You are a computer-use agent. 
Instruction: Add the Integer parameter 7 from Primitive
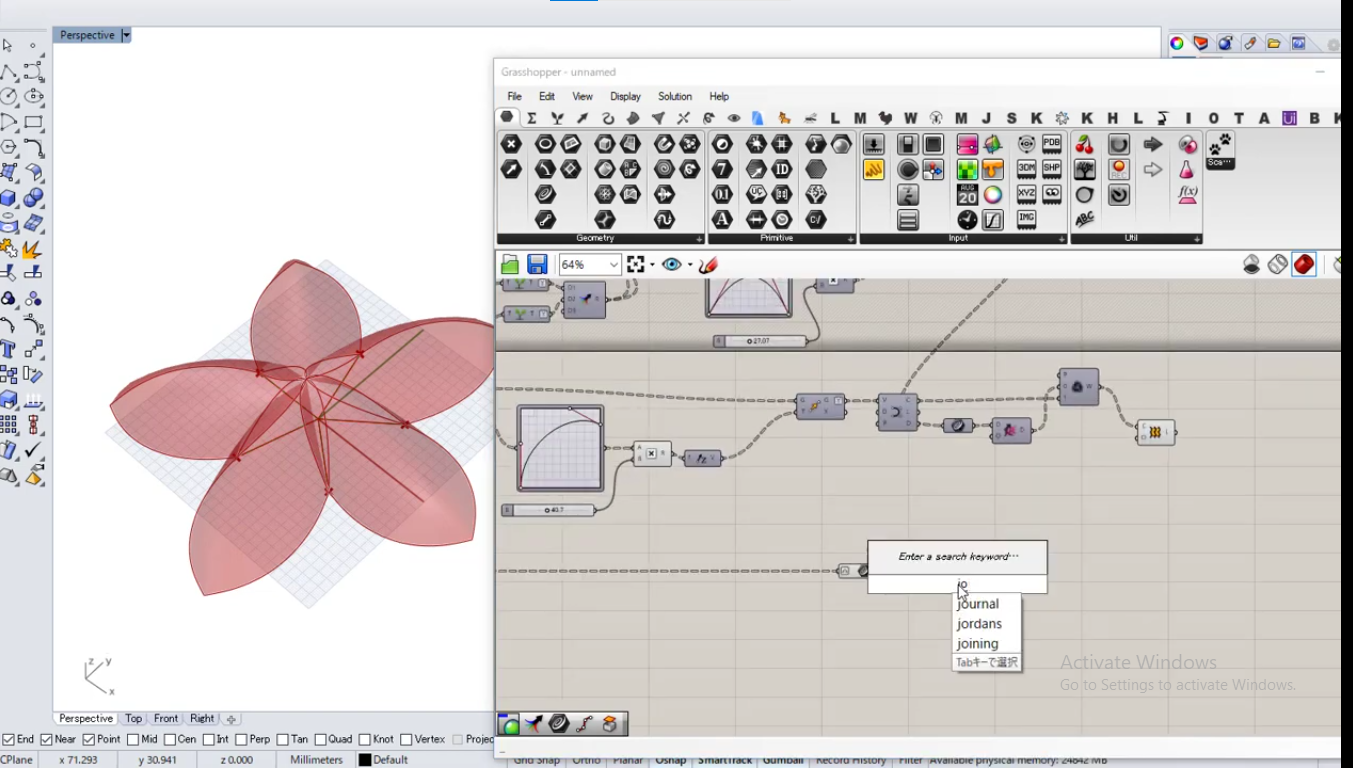722,170
